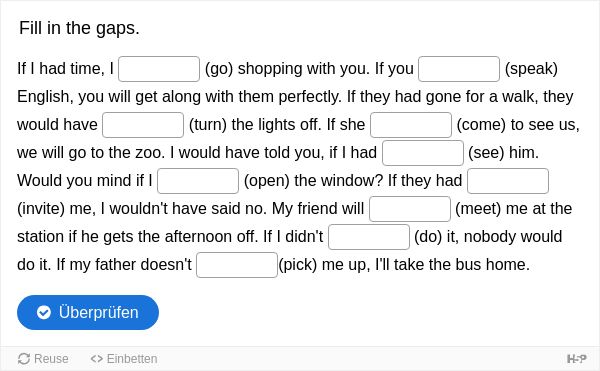Click the Reuse label text
The image size is (600, 371).
tap(51, 359)
